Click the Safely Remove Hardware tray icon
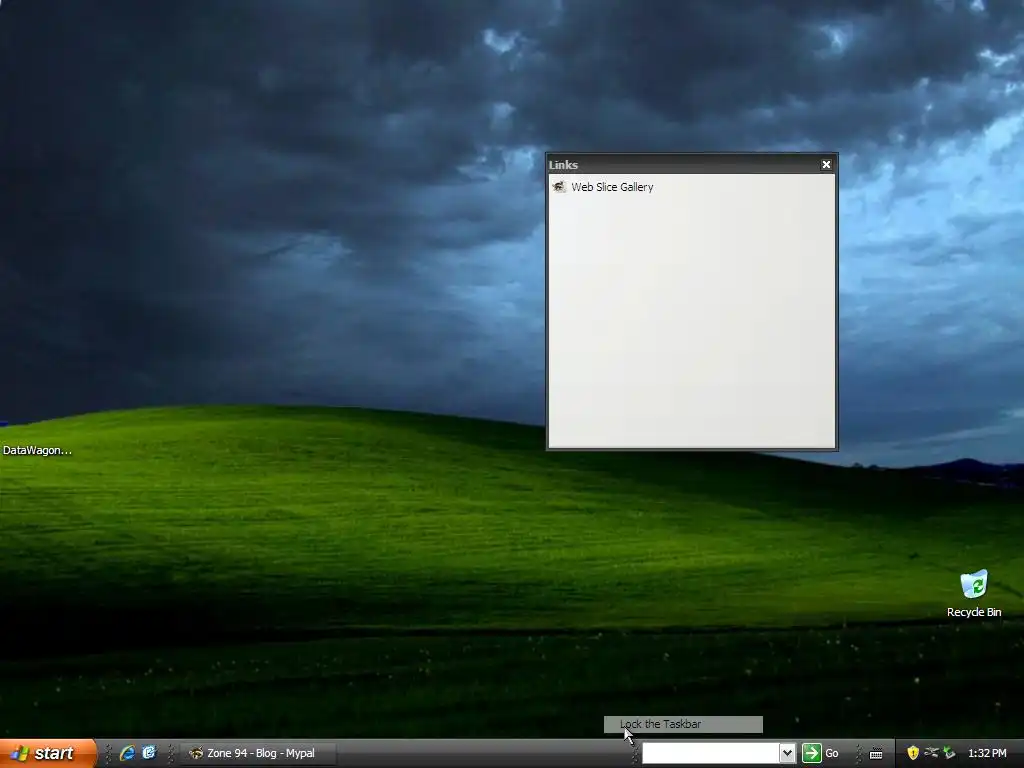1024x768 pixels. tap(949, 753)
